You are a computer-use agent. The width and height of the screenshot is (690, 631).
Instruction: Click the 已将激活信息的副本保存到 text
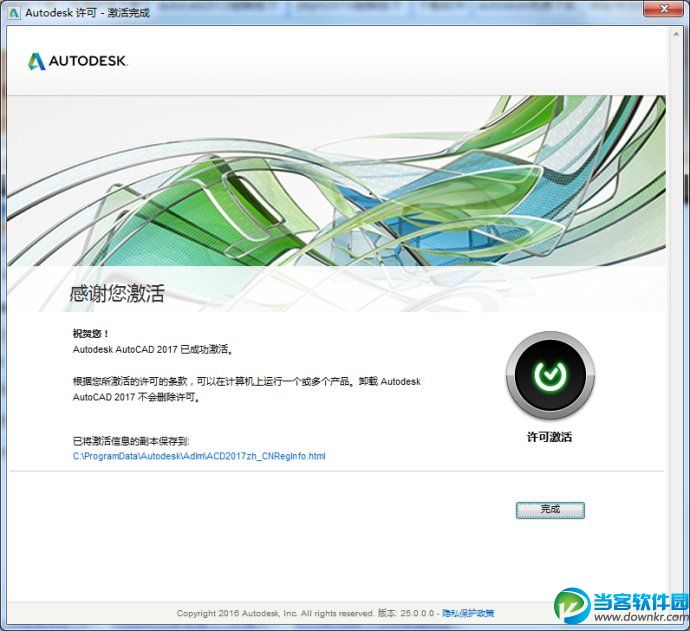[131, 441]
